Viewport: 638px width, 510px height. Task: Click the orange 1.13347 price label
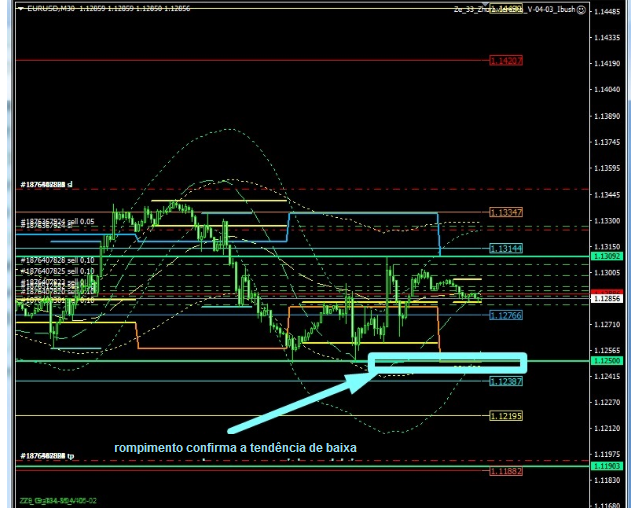[x=506, y=212]
